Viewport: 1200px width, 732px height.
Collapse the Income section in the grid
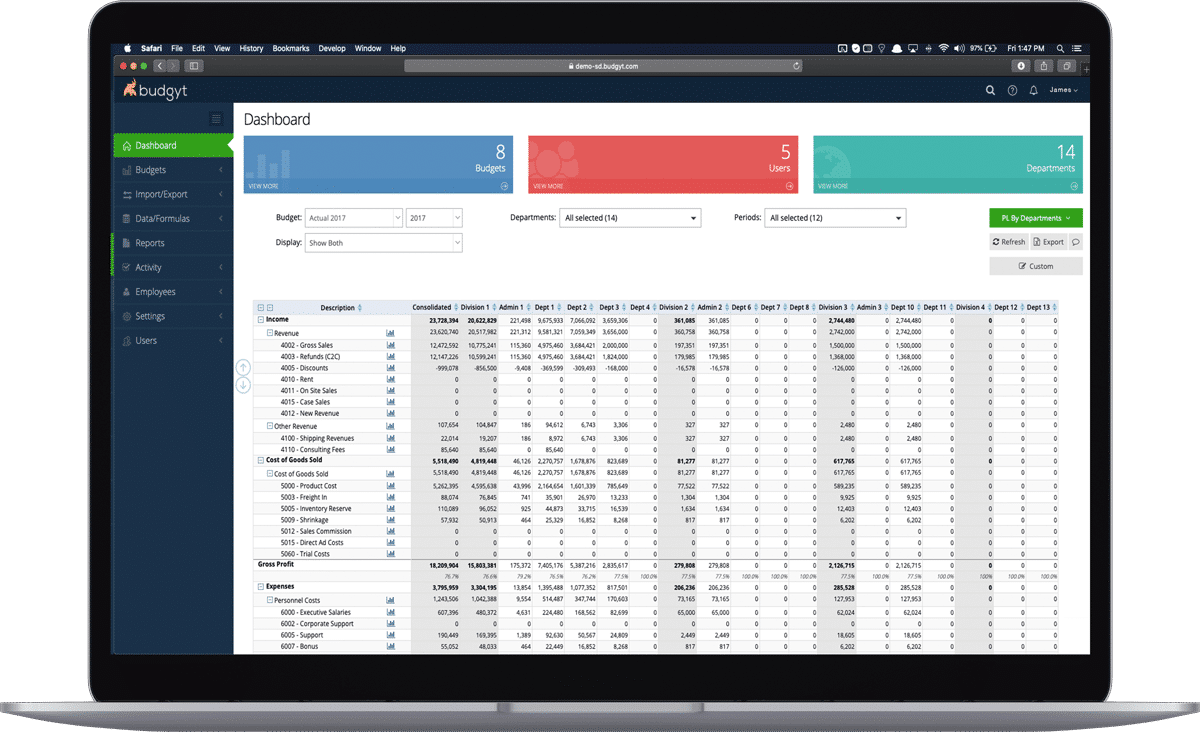tap(261, 319)
